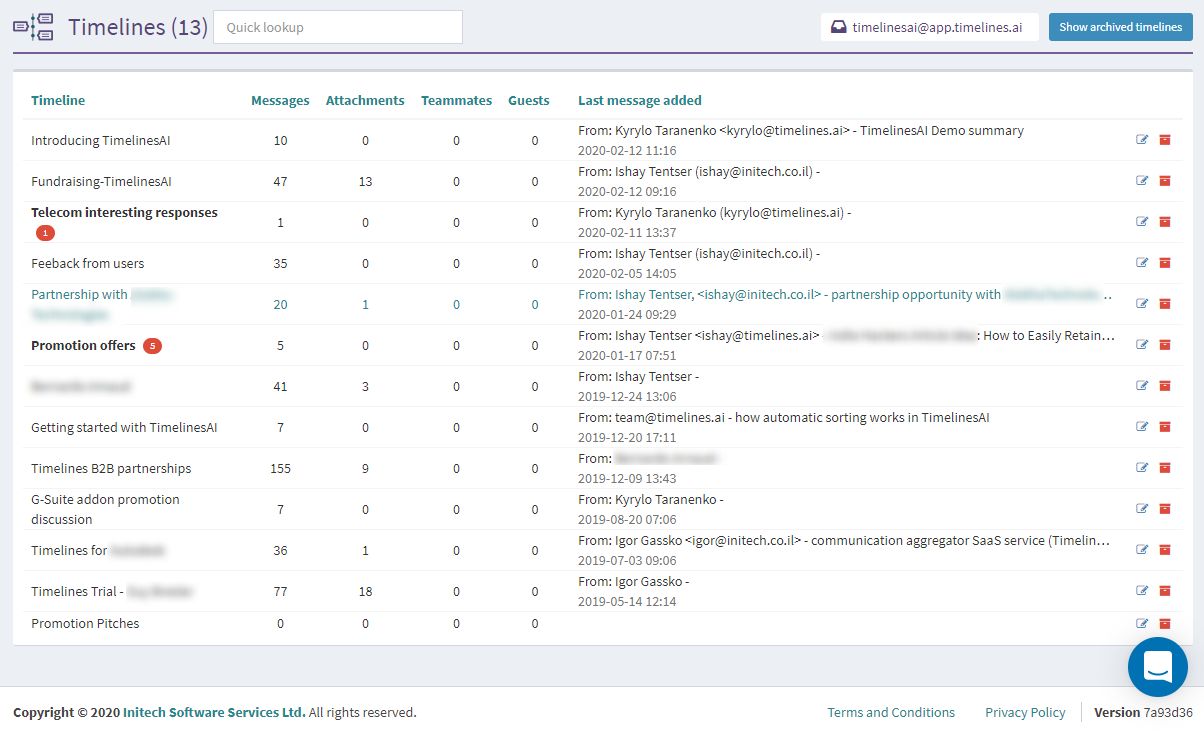Visit Initech Software Services Ltd. link
1204x732 pixels.
point(214,712)
